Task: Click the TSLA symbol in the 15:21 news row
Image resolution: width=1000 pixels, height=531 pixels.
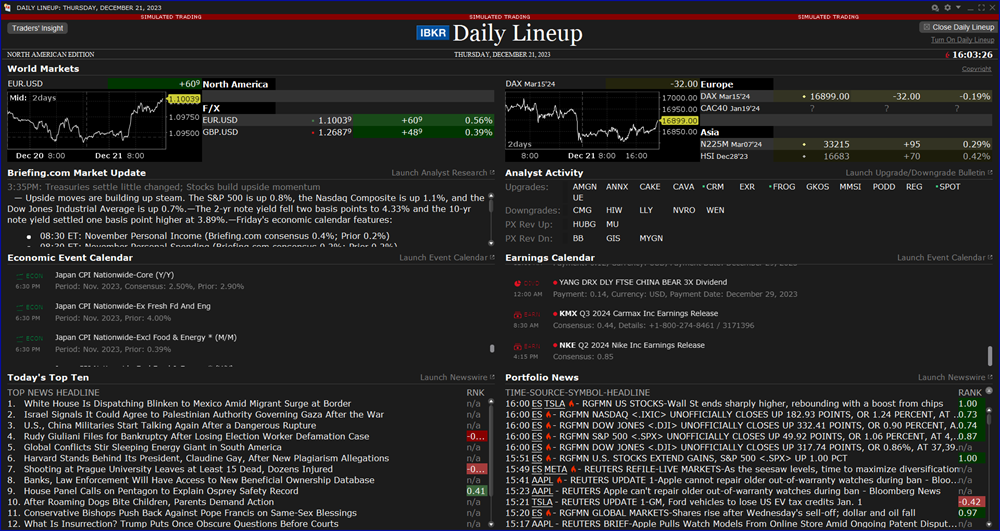Action: [542, 502]
